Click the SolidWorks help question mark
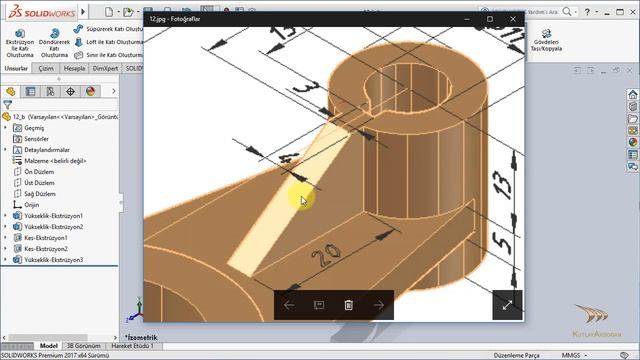Screen dimensions: 640x360 (587, 12)
